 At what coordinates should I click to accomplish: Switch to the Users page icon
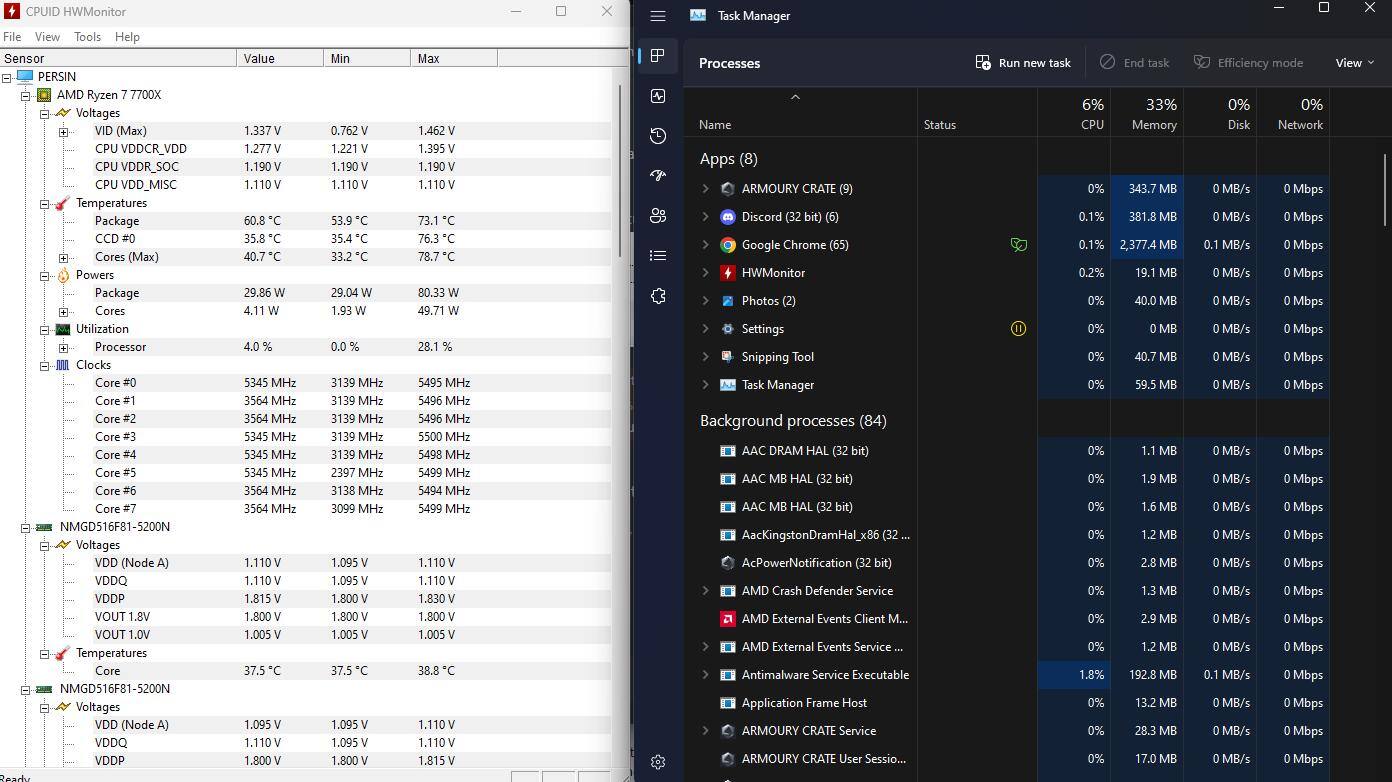click(x=658, y=216)
